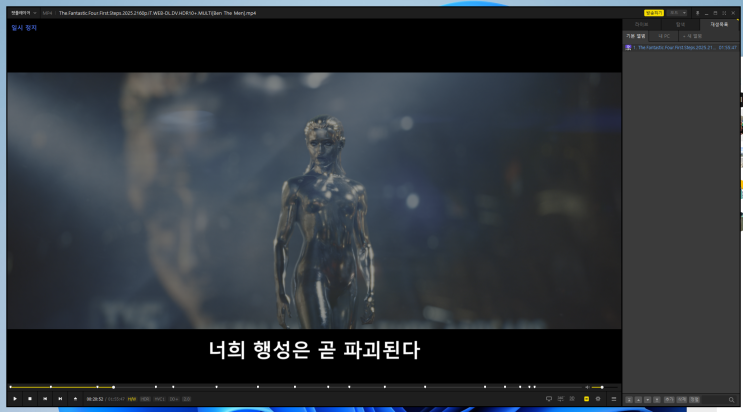Toggle the 3D video icon

[x=572, y=399]
